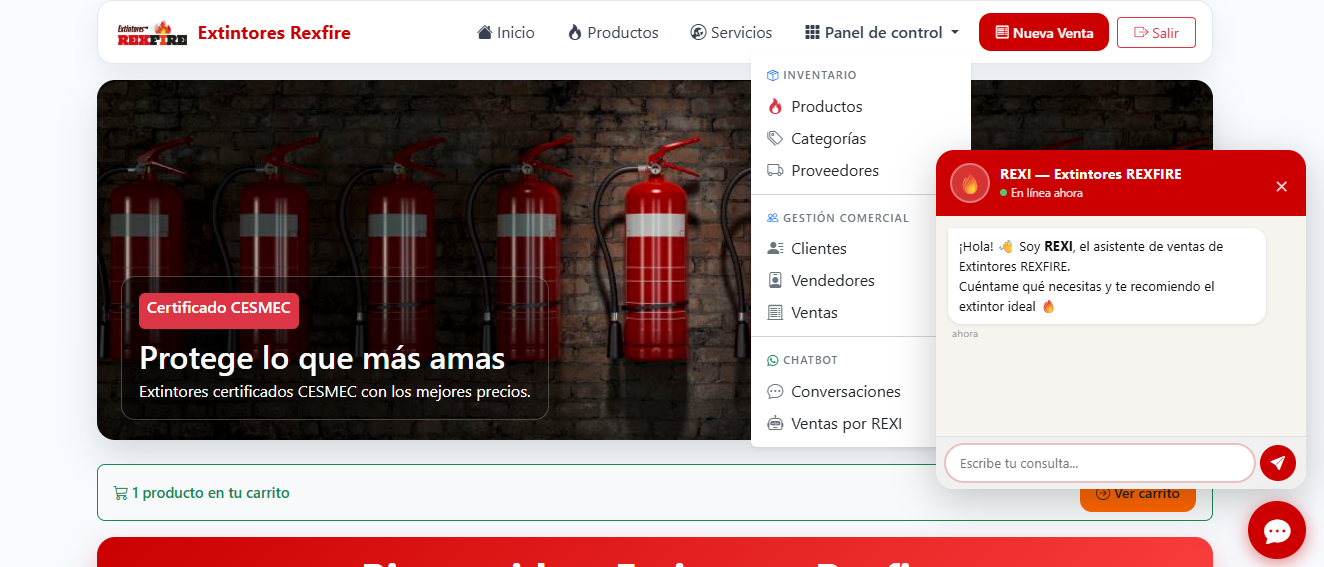Click the 1 producto en tu carrito text

[211, 493]
